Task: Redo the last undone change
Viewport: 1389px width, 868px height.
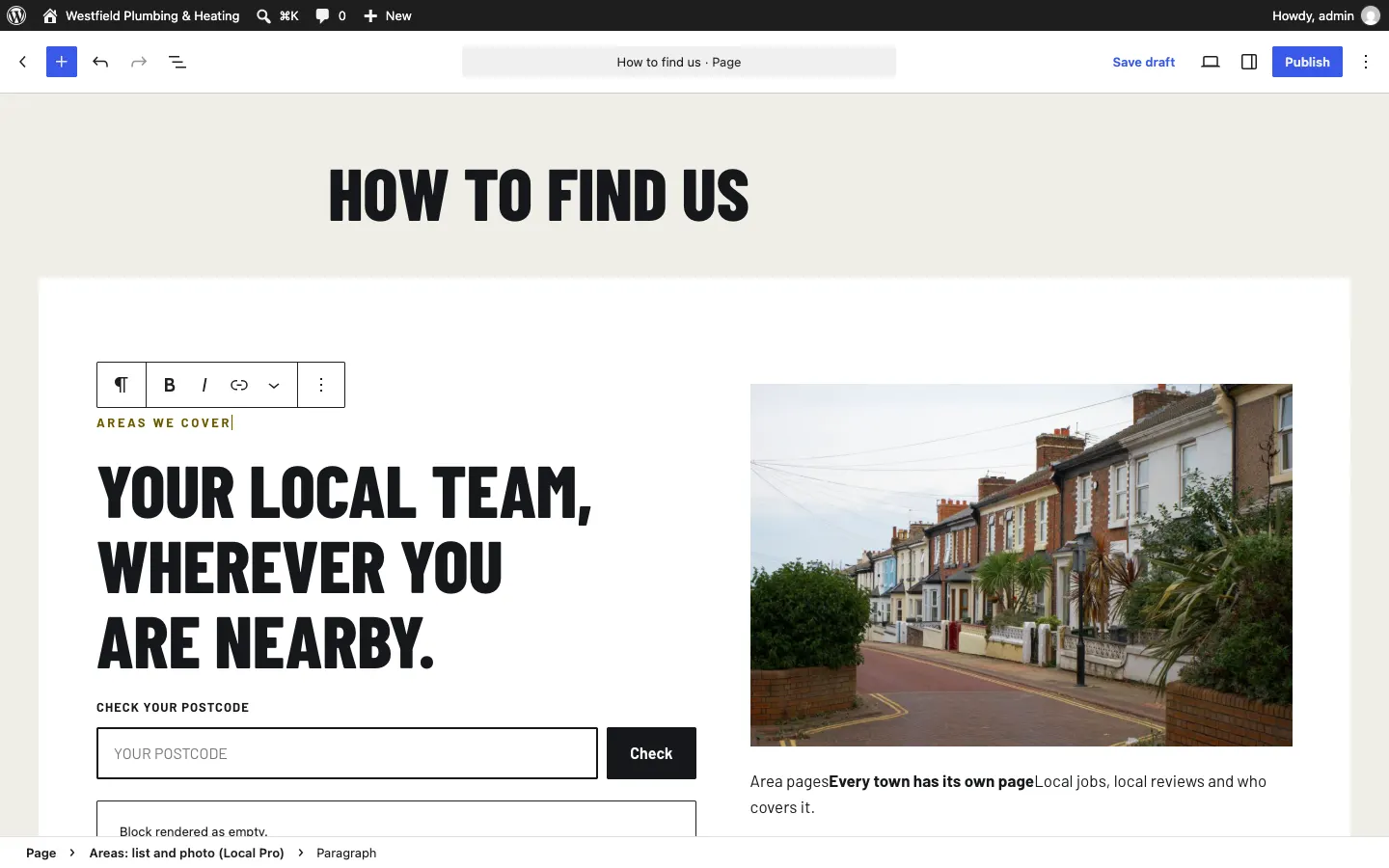Action: click(x=139, y=62)
